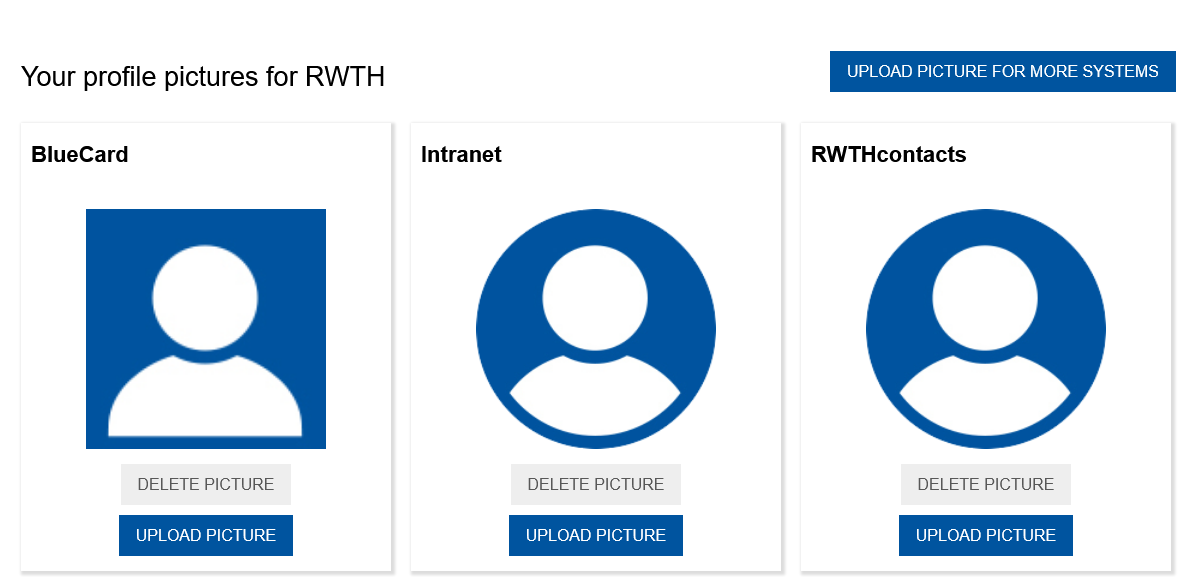Upload a picture for RWTHcontacts

pos(985,535)
